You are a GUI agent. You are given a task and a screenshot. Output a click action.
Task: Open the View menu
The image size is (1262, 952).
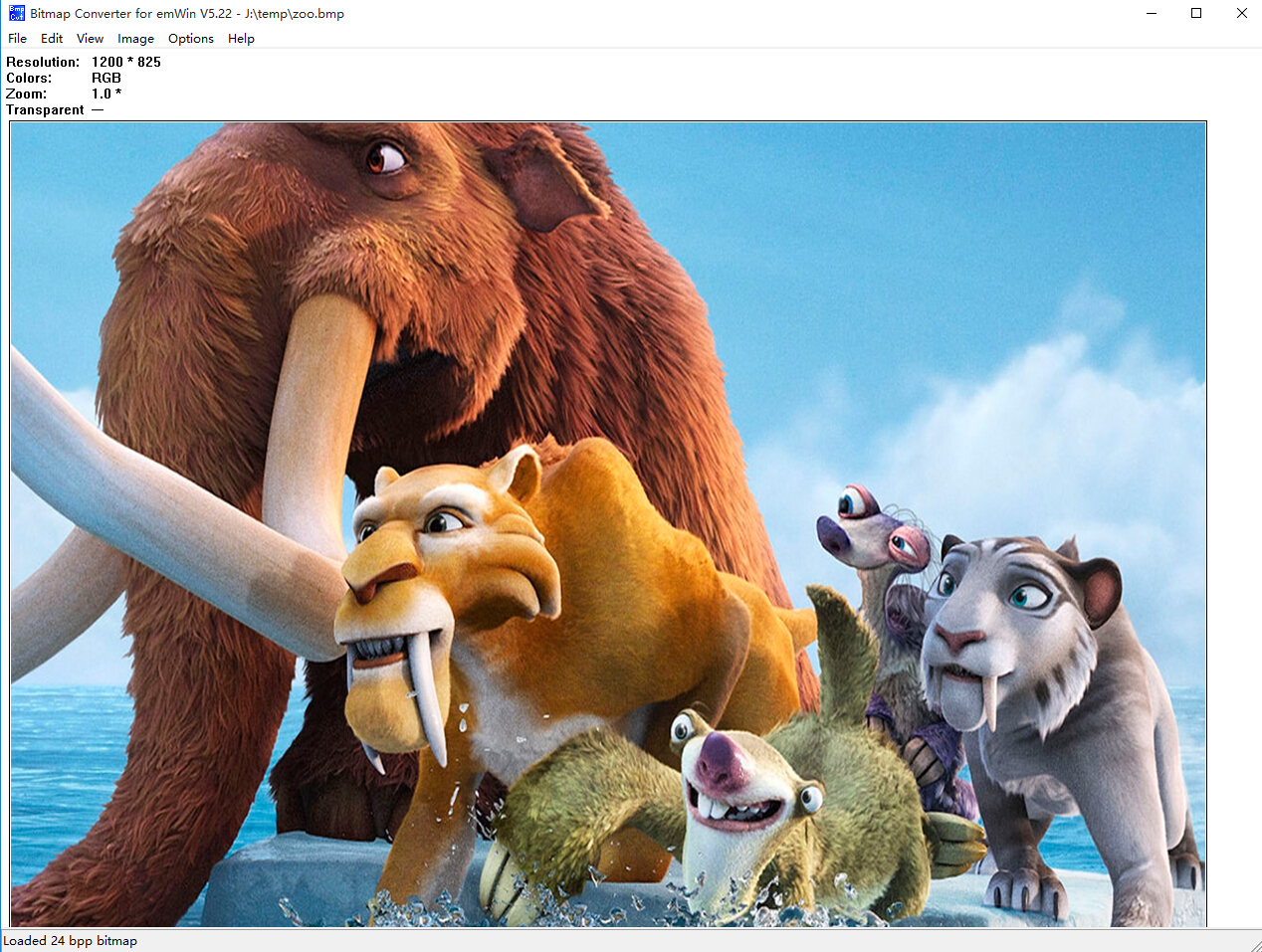[x=90, y=39]
